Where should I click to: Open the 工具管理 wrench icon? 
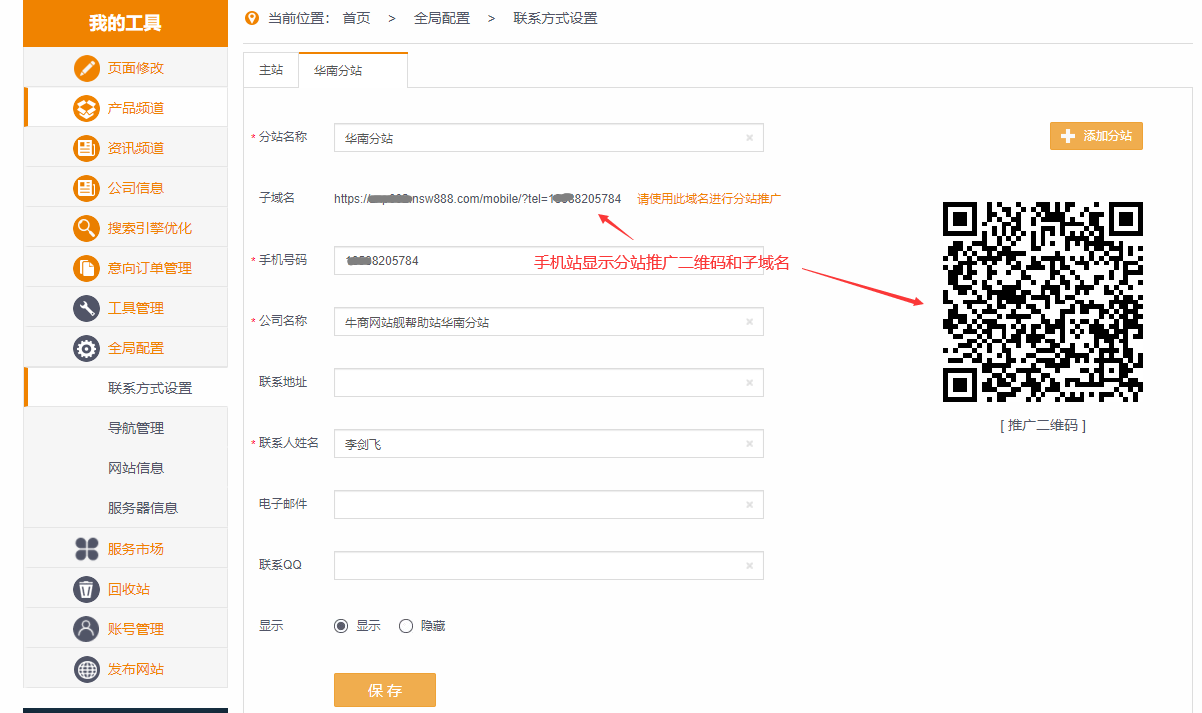pyautogui.click(x=87, y=308)
